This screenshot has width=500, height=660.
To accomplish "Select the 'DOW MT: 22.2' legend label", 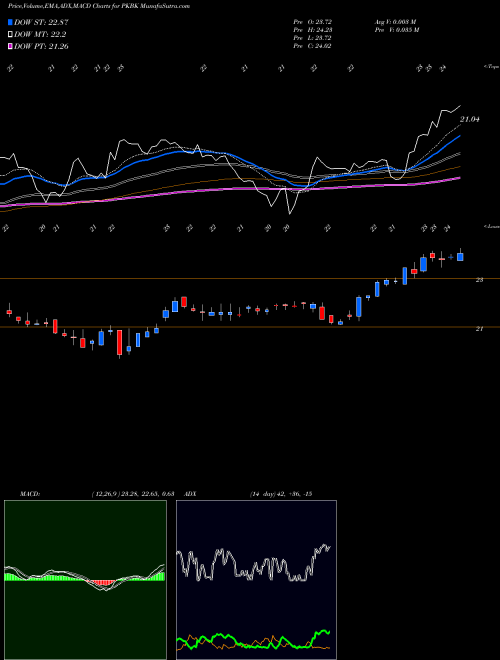I will pos(40,35).
